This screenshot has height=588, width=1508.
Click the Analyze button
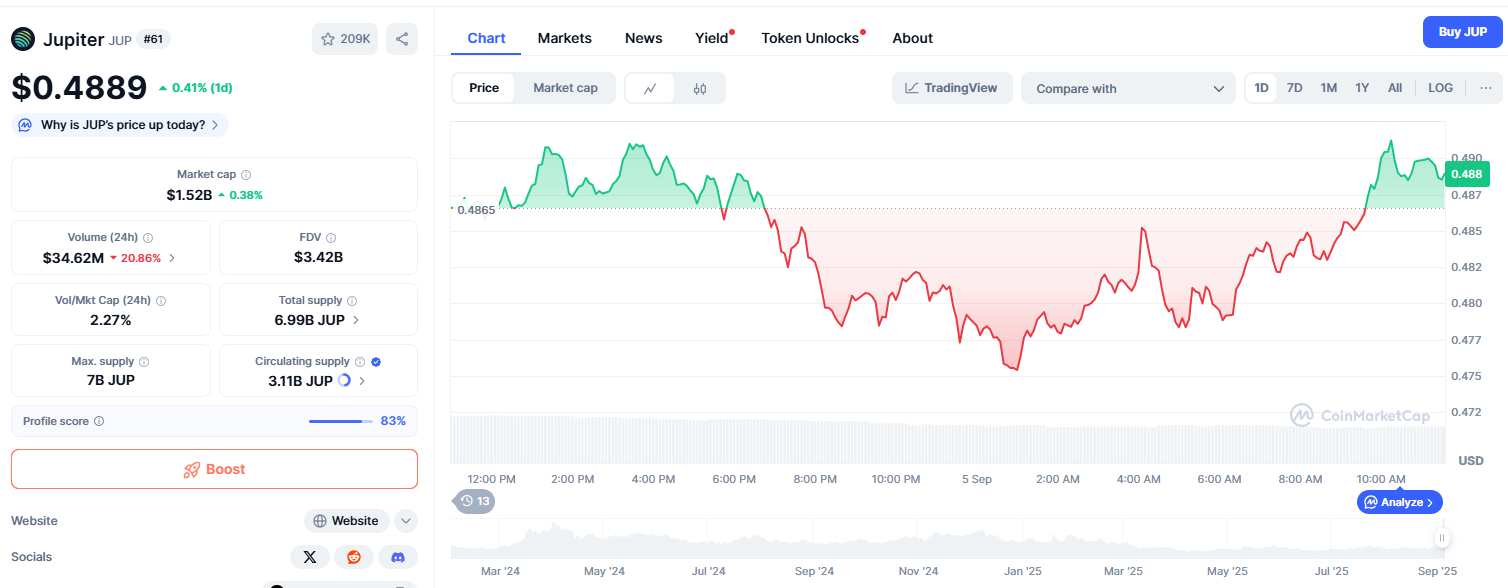[1400, 502]
